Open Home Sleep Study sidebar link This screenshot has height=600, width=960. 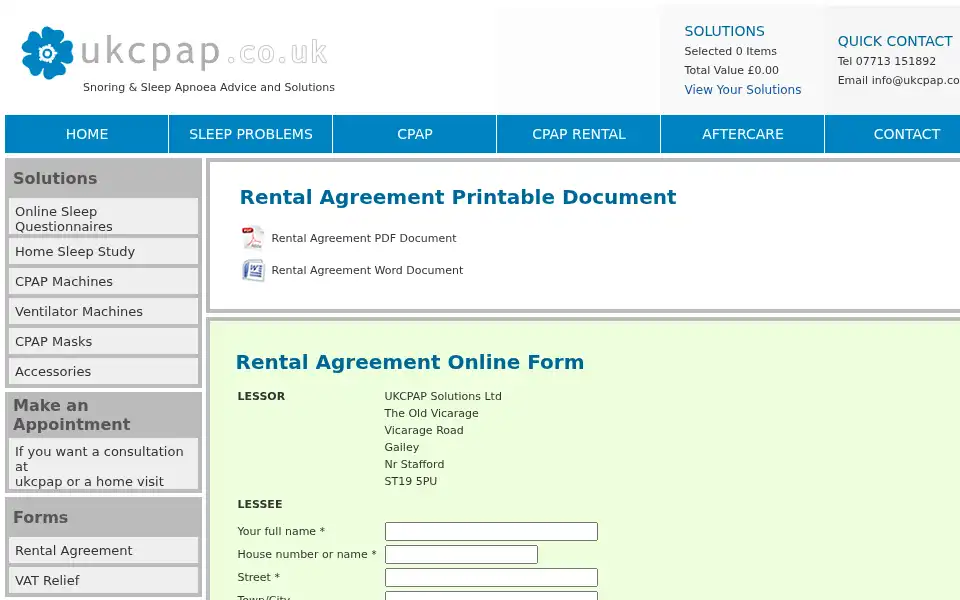(103, 252)
